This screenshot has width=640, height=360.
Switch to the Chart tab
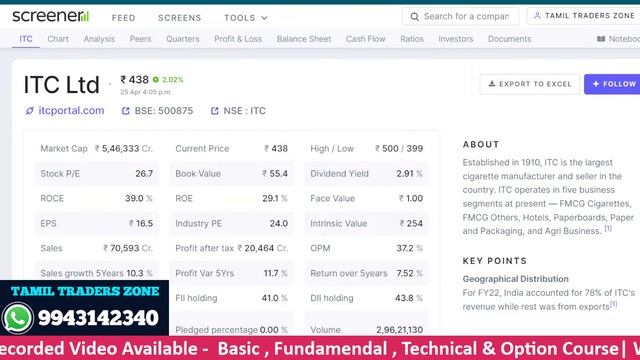(58, 39)
